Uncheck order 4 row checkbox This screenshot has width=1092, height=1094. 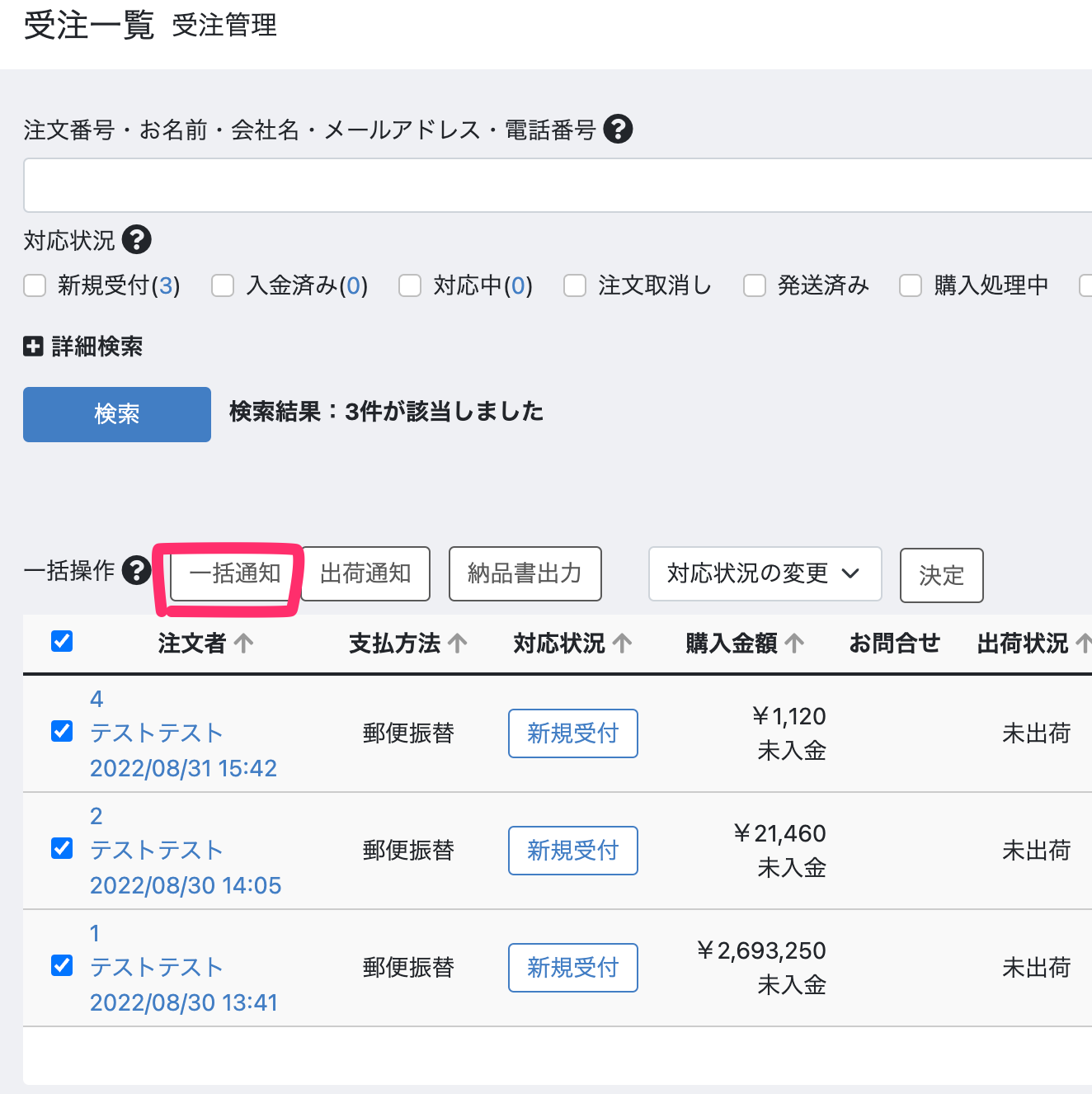[62, 731]
